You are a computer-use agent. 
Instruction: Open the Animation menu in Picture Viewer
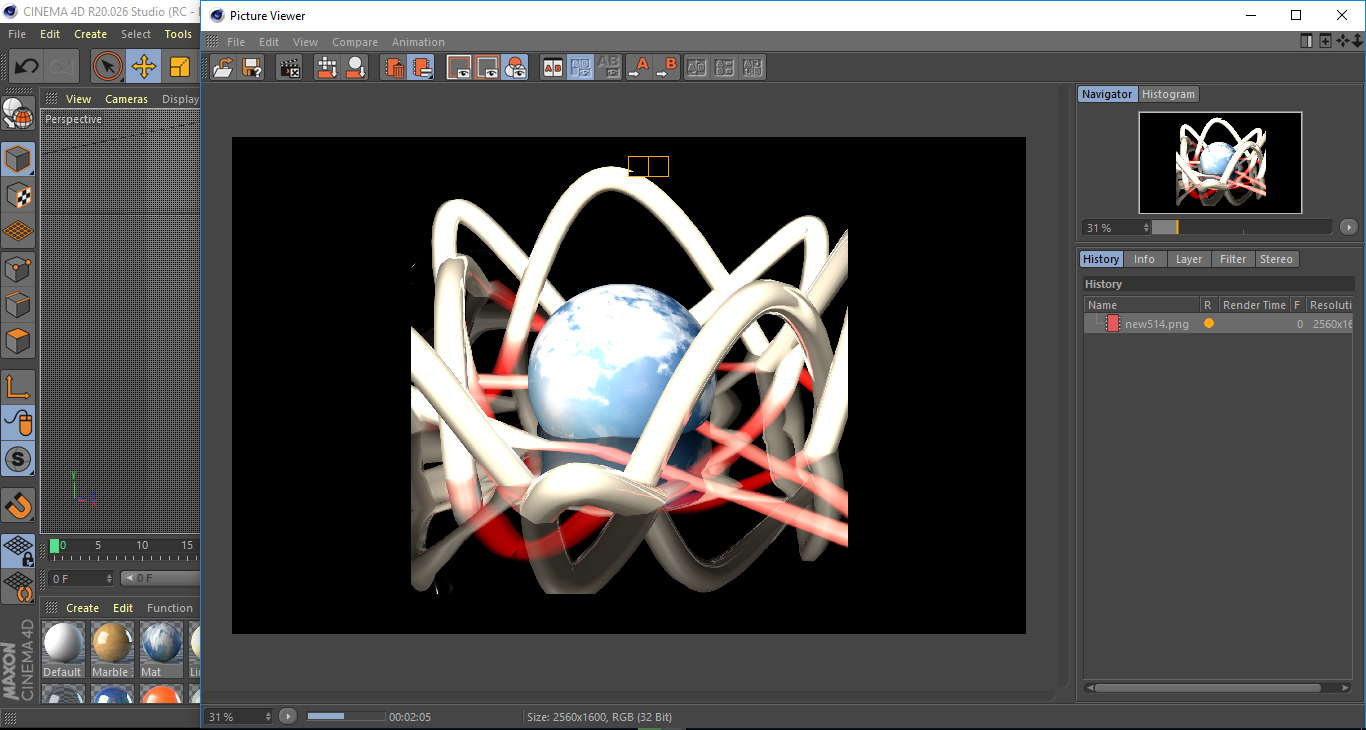point(418,42)
